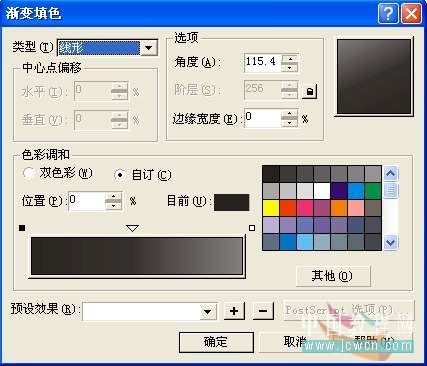The image size is (427, 366).
Task: Click the 角度 angle input field
Action: point(263,62)
